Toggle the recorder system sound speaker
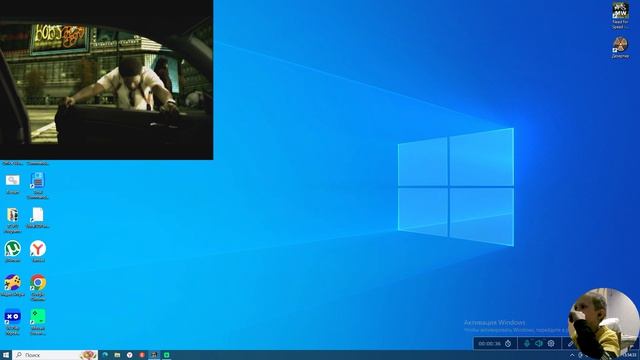Screen dimensions: 640x360 (x=539, y=344)
